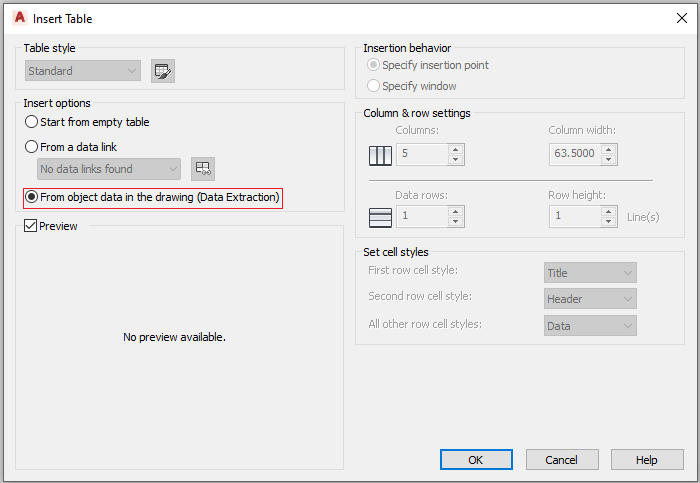Increase Columns count with up arrow
The height and width of the screenshot is (483, 700).
(x=455, y=150)
